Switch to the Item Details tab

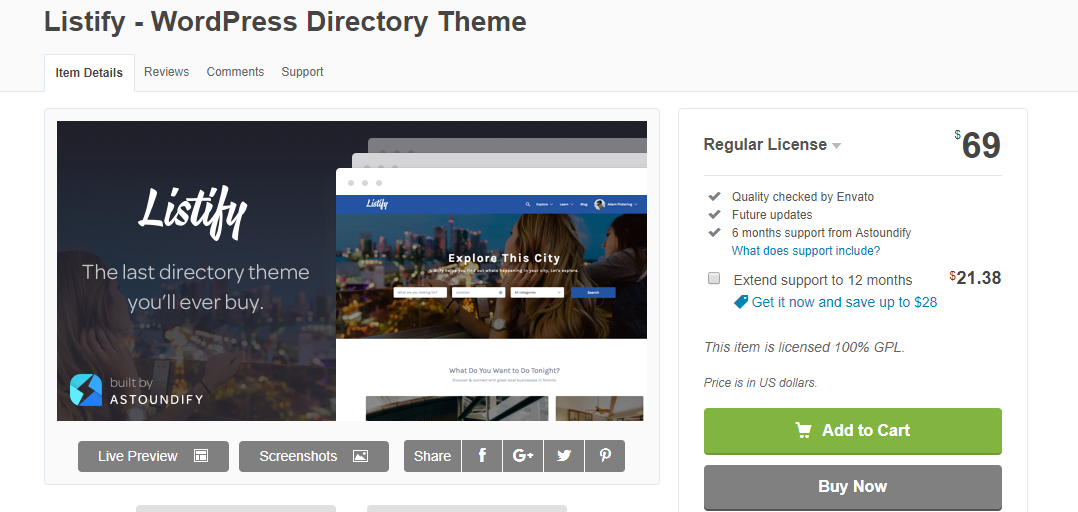click(89, 73)
